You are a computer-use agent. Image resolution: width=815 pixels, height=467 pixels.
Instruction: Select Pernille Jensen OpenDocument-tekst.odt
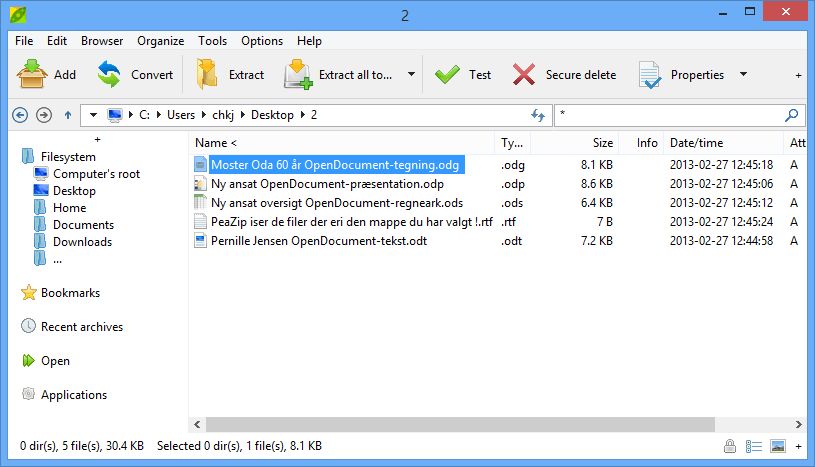click(319, 241)
